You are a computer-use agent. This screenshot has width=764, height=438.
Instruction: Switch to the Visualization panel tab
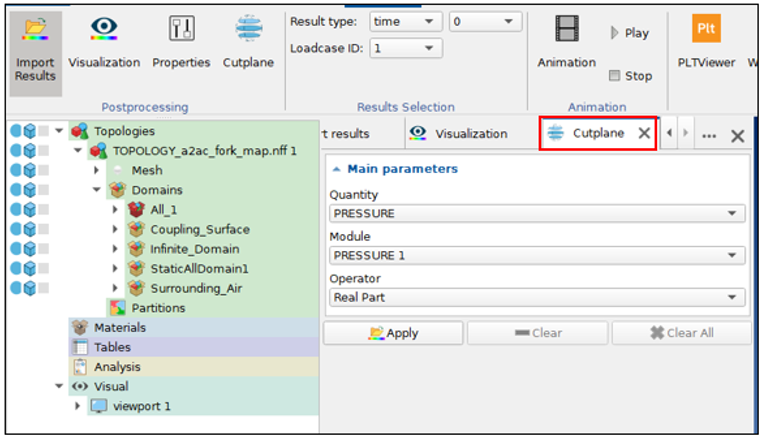(458, 133)
